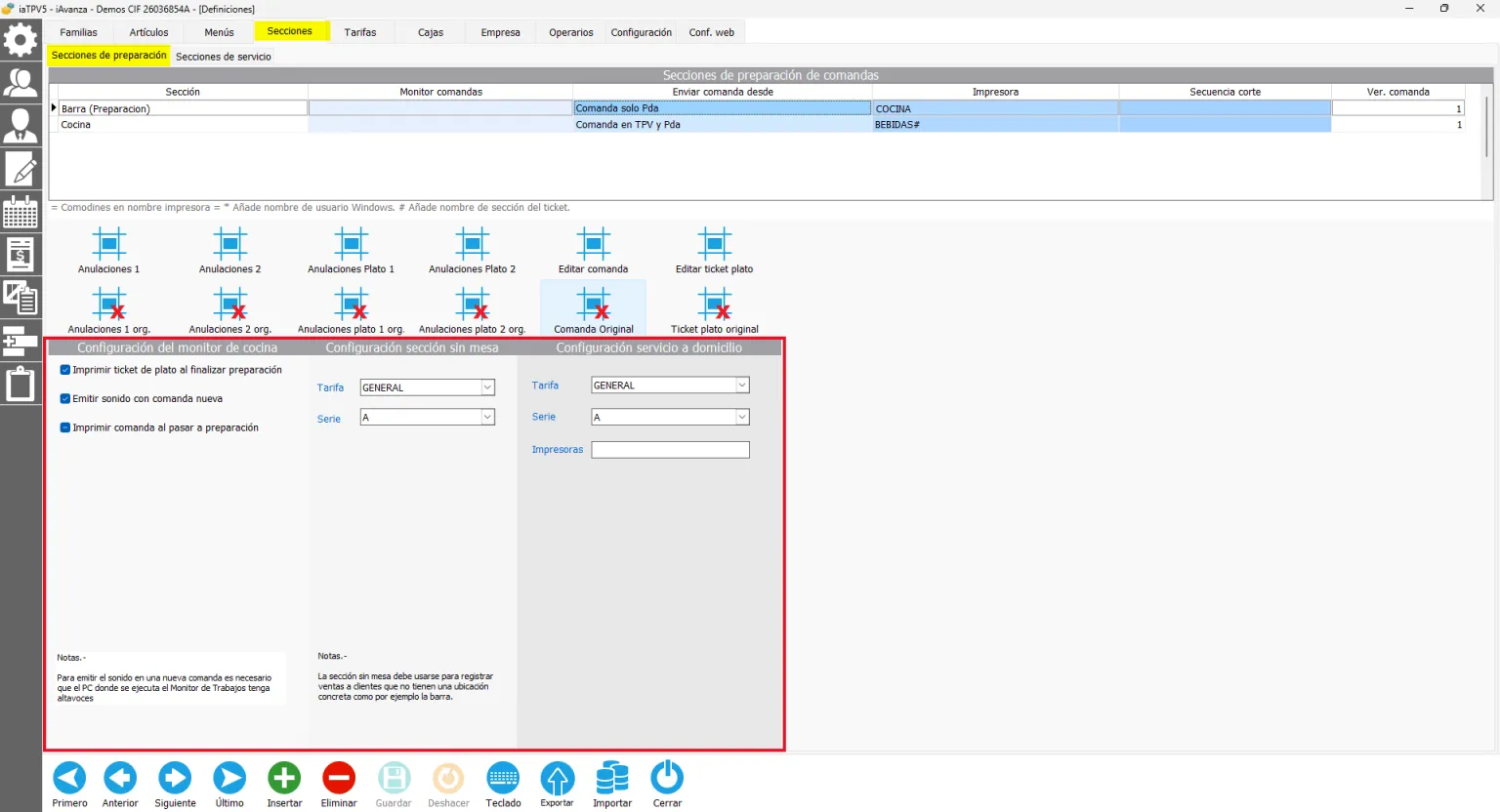
Task: Open the blank clipboard sidebar icon
Action: click(21, 384)
